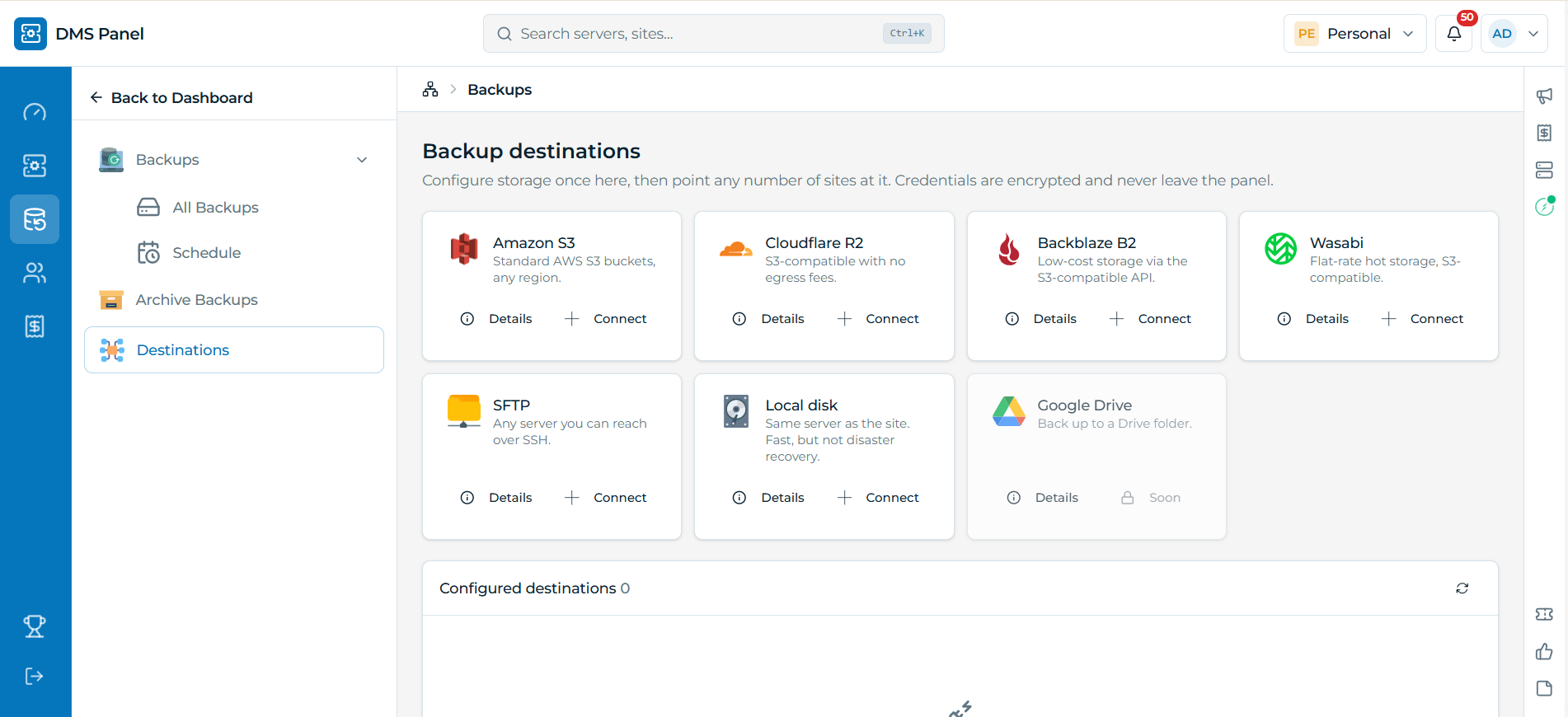This screenshot has height=717, width=1568.
Task: Open the Personal workspace dropdown
Action: 1354,34
